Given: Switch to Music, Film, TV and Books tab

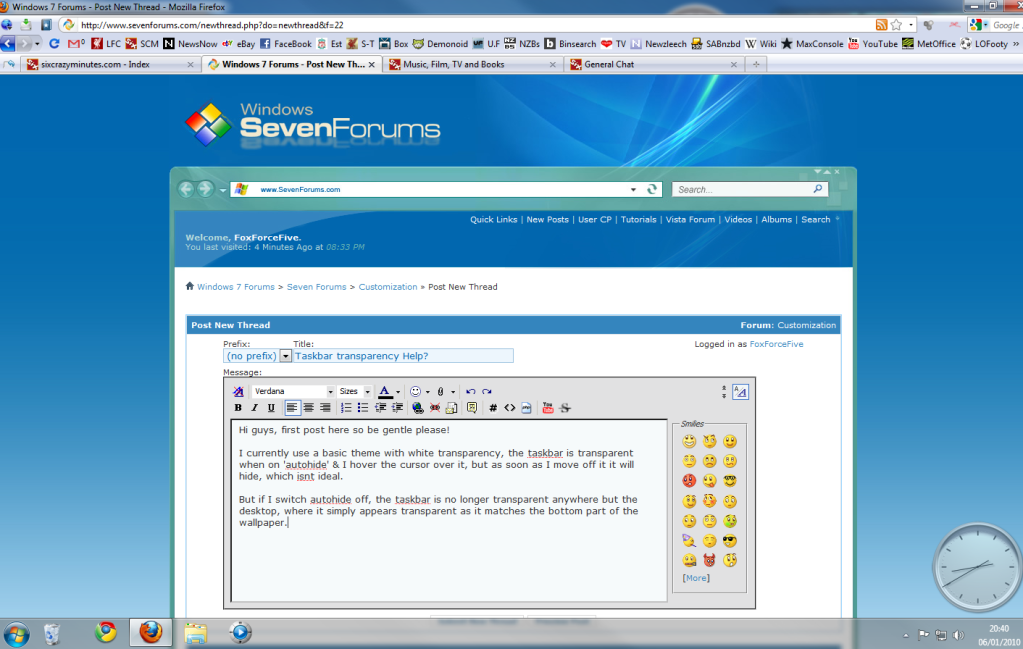Looking at the screenshot, I should click(472, 65).
